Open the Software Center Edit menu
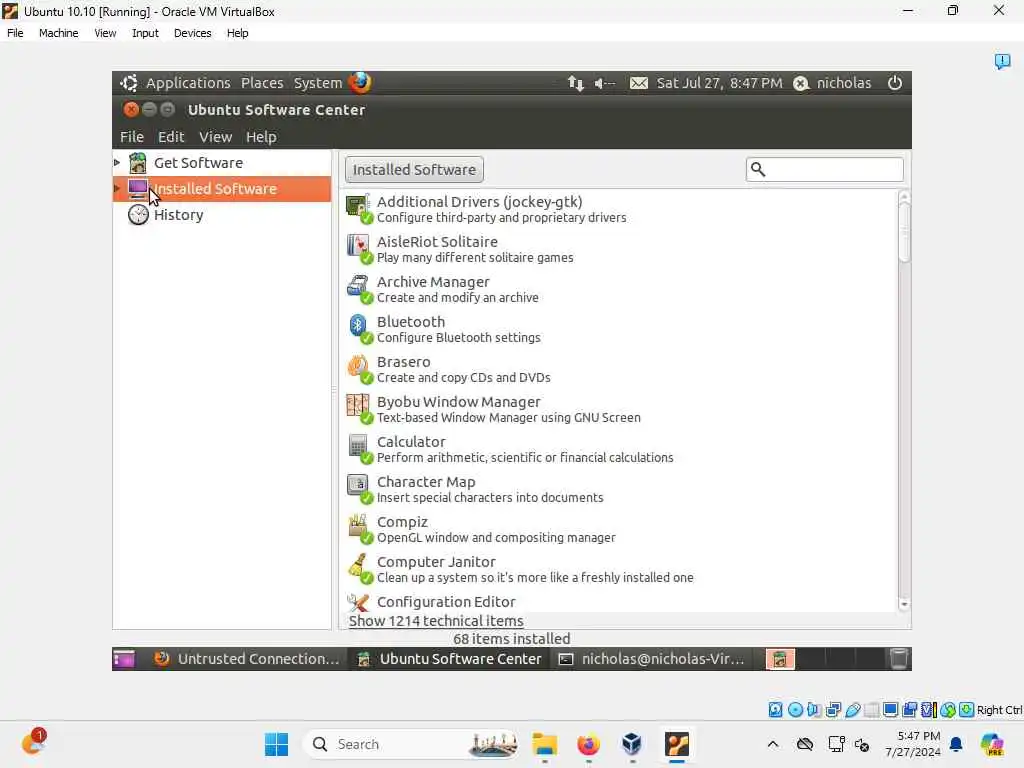 pos(171,136)
